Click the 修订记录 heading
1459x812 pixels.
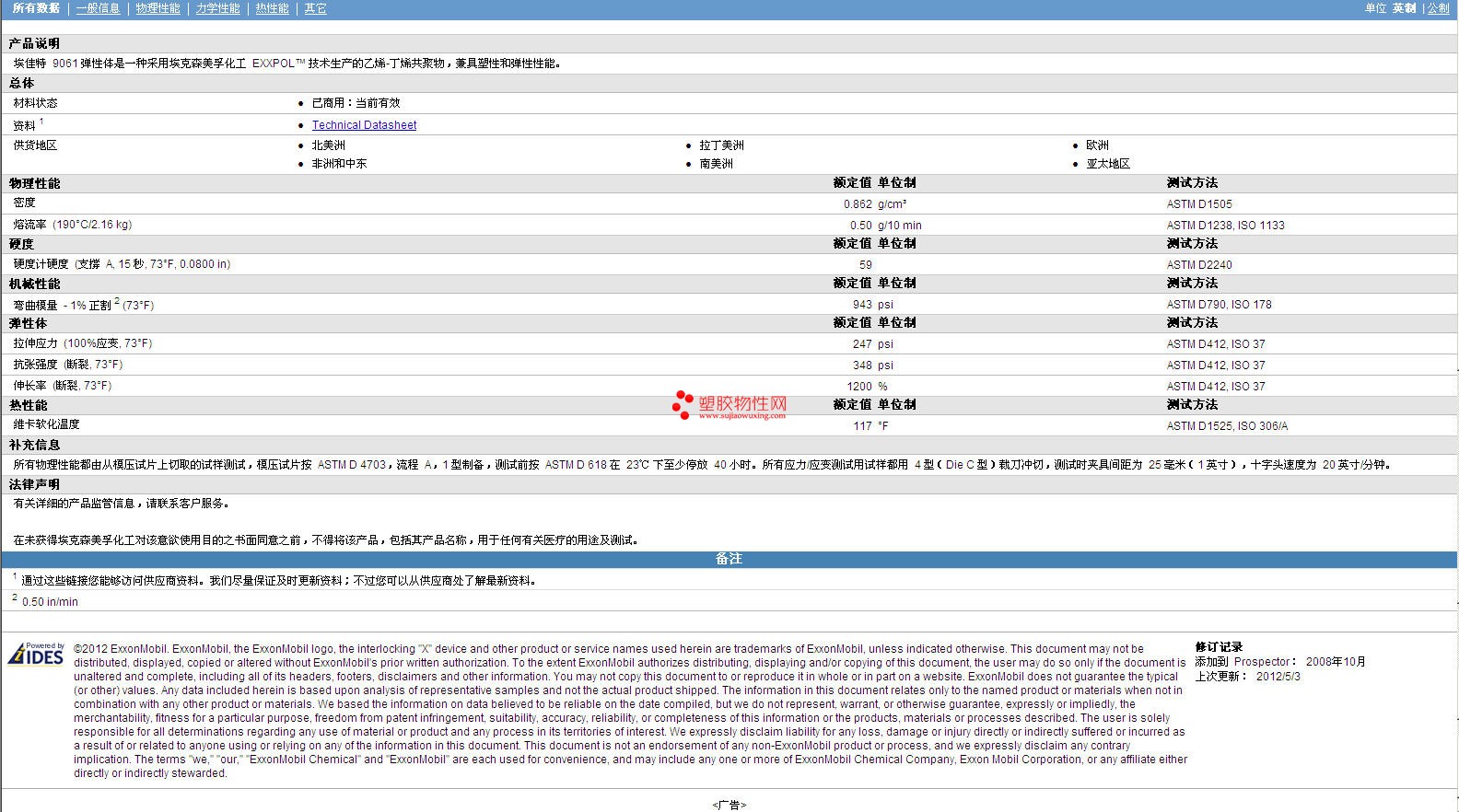click(x=1219, y=647)
